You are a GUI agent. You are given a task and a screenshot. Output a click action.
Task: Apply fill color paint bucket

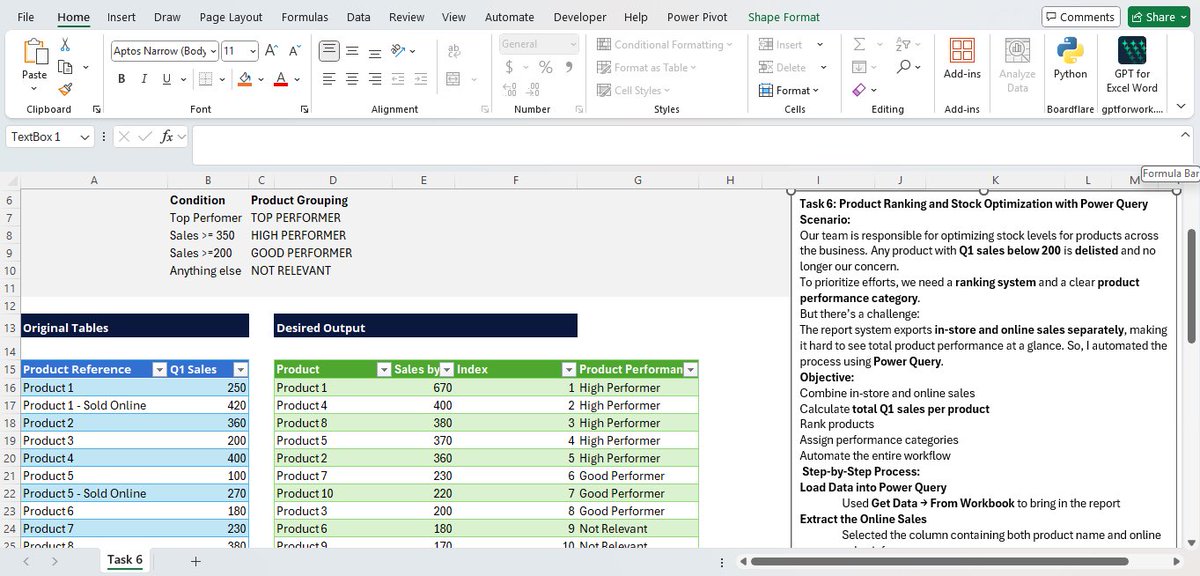pyautogui.click(x=246, y=79)
